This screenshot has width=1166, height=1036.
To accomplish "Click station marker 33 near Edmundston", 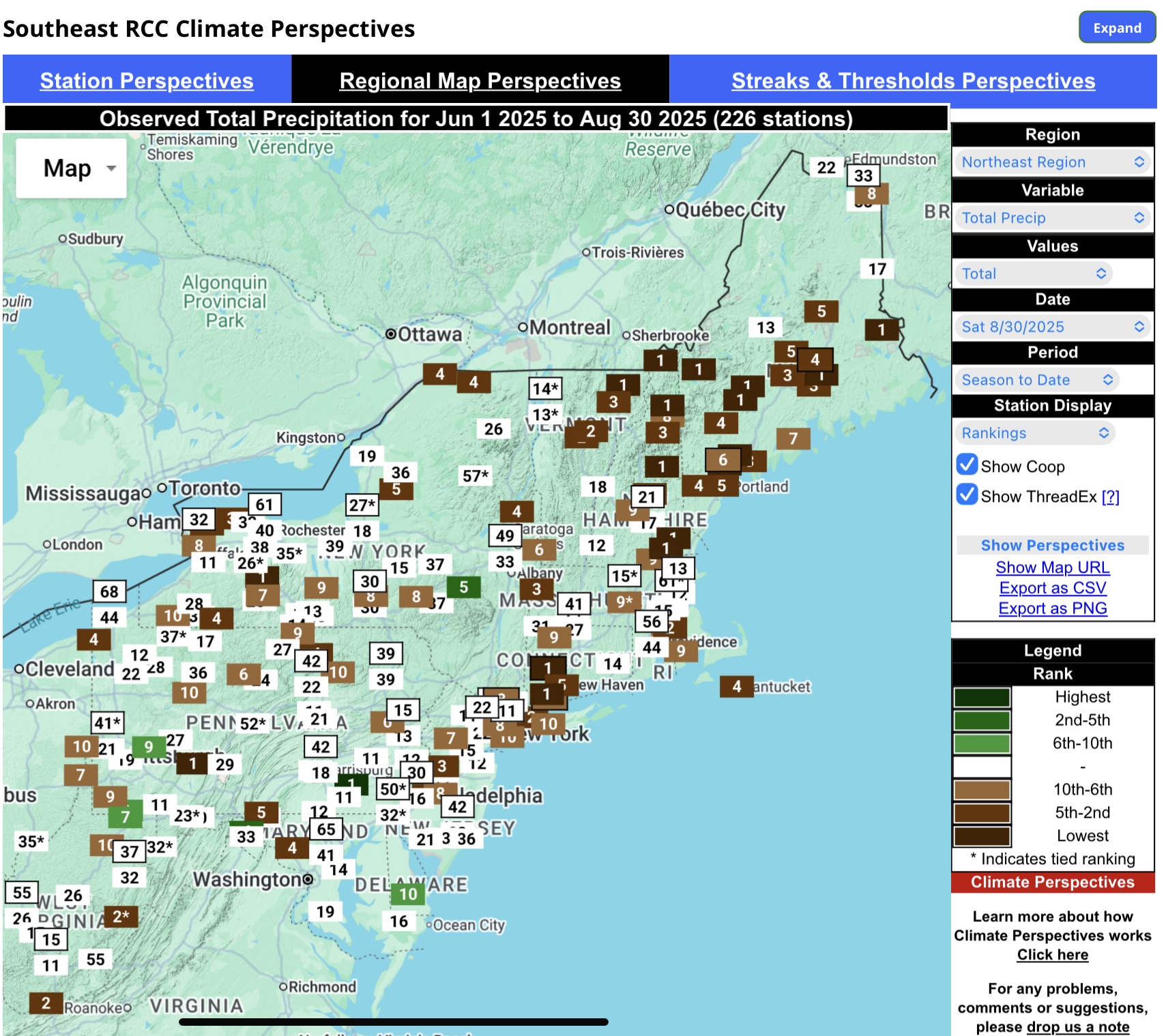I will (x=863, y=175).
